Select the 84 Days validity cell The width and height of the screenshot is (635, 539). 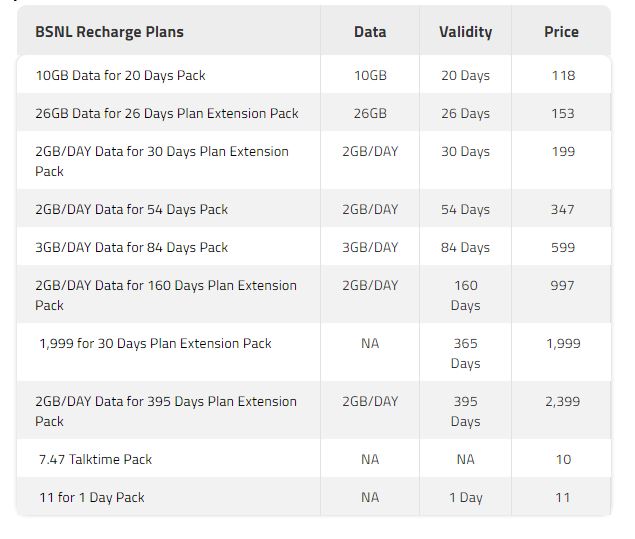tap(465, 247)
